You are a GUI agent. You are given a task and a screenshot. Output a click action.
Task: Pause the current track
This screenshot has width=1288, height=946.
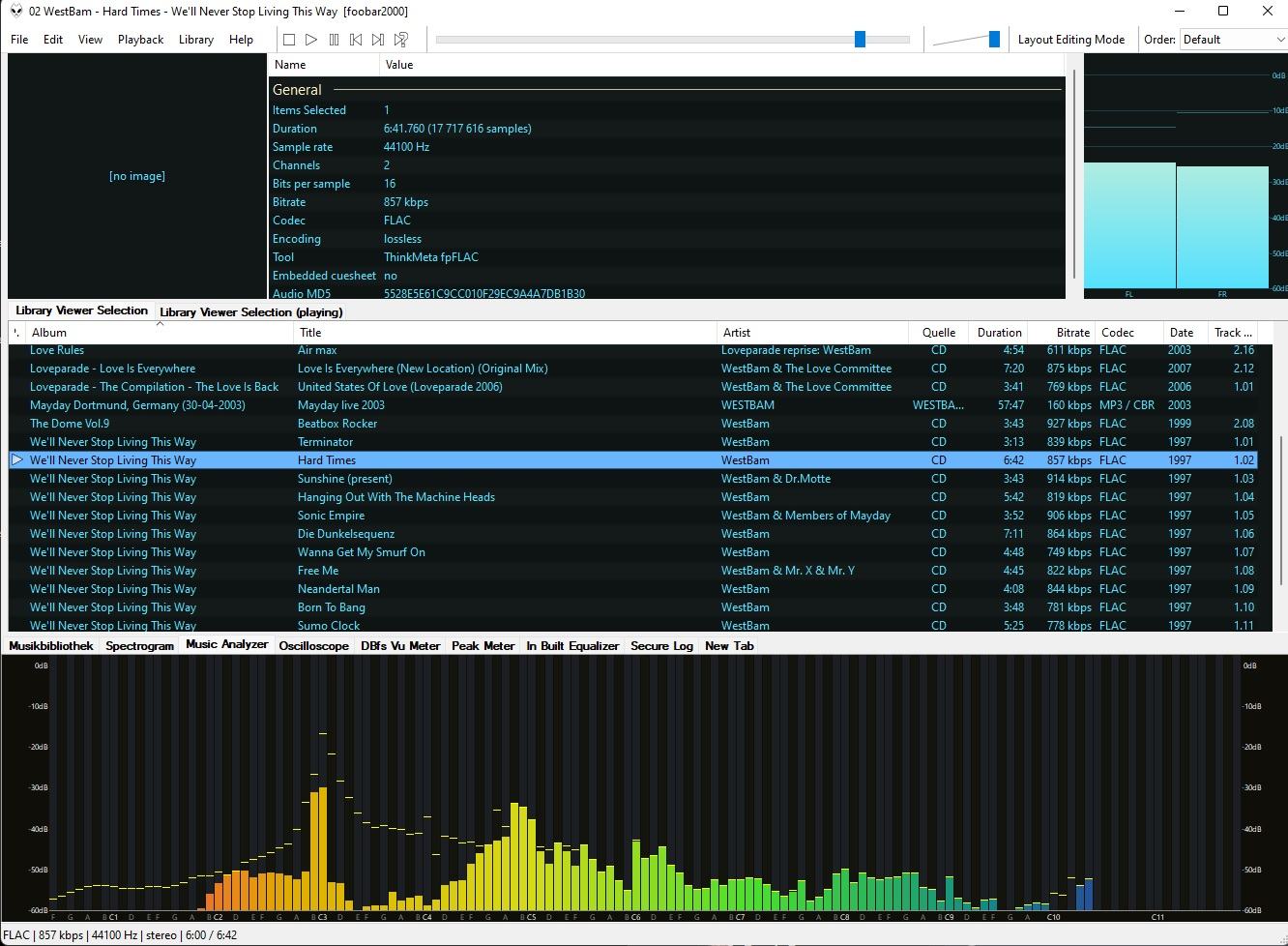click(x=334, y=40)
